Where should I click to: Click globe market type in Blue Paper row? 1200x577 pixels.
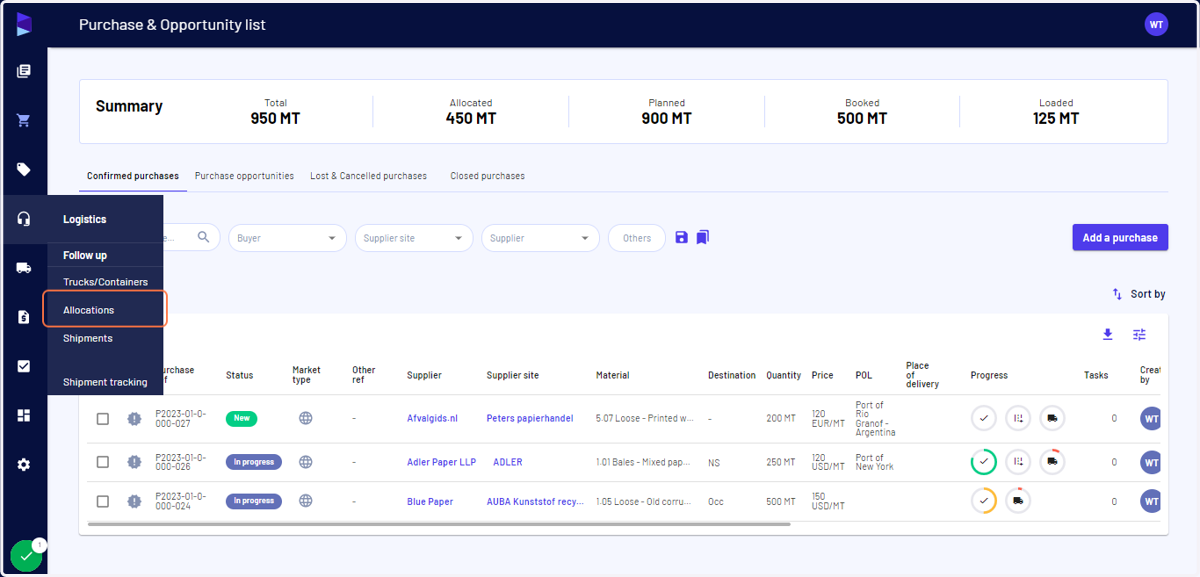coord(306,501)
